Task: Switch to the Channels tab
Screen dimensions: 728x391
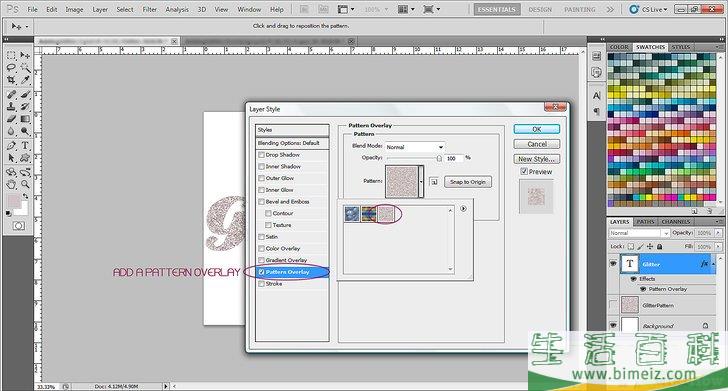Action: click(x=676, y=222)
